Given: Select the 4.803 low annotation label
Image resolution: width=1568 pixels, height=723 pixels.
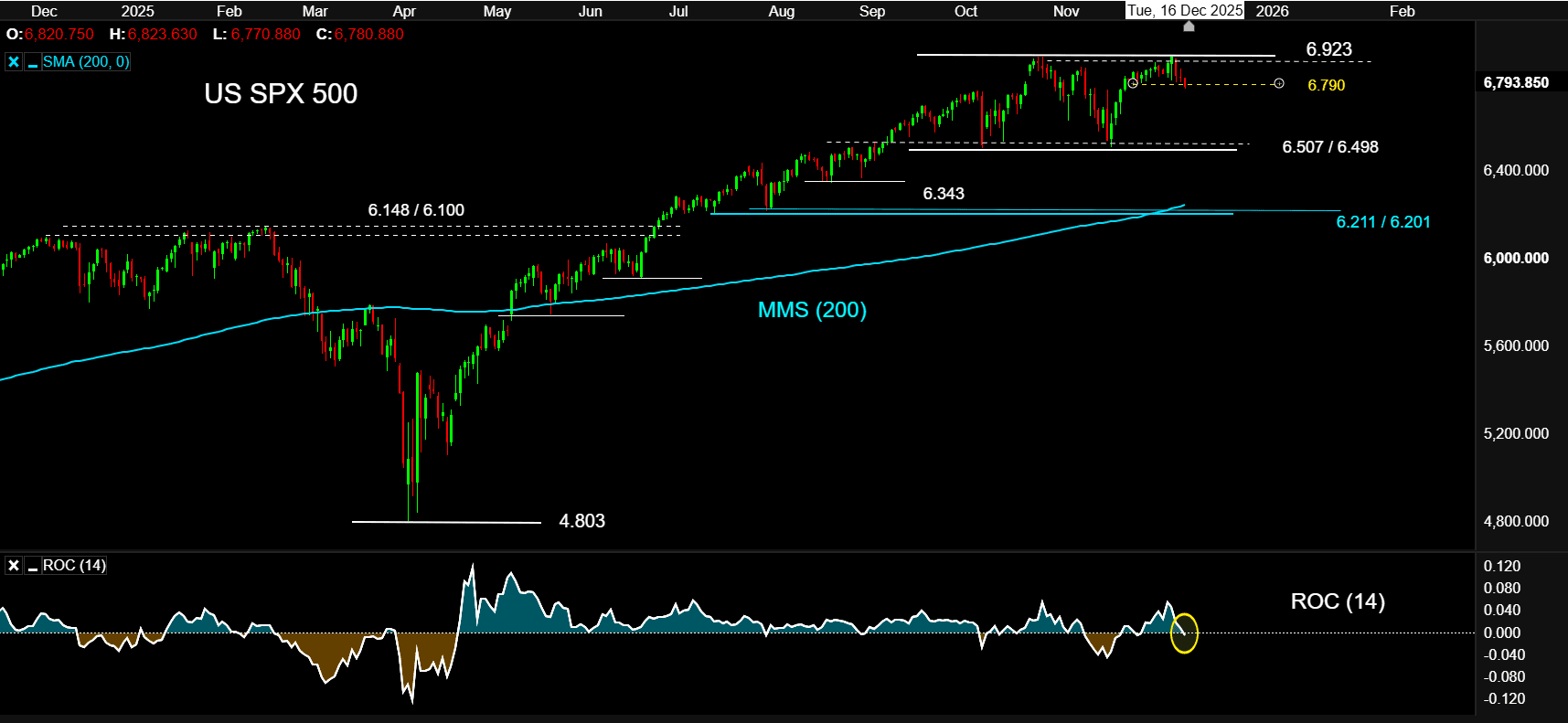Looking at the screenshot, I should click(x=581, y=521).
